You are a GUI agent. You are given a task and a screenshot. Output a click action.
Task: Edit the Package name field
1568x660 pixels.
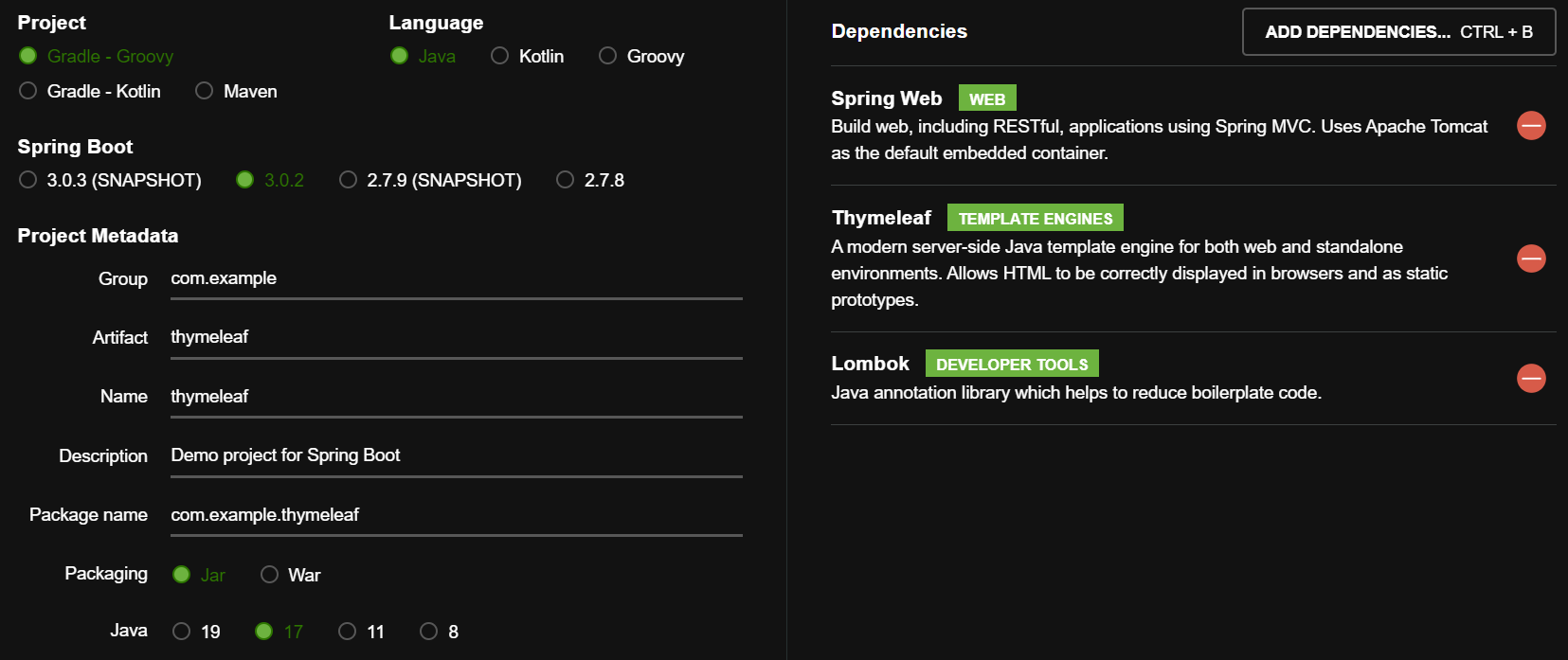click(457, 515)
